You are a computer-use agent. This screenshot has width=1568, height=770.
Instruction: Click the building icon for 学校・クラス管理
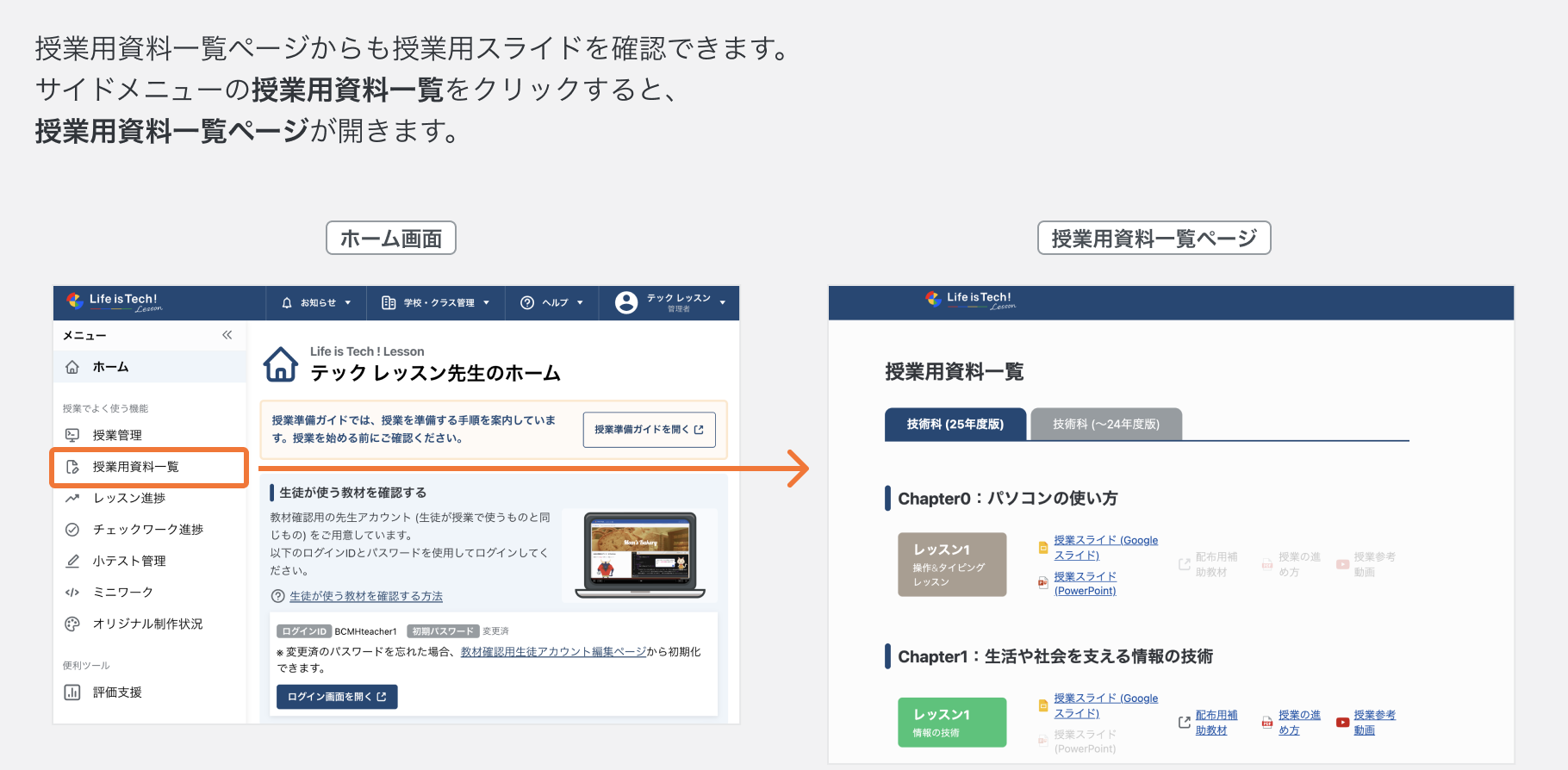[389, 303]
